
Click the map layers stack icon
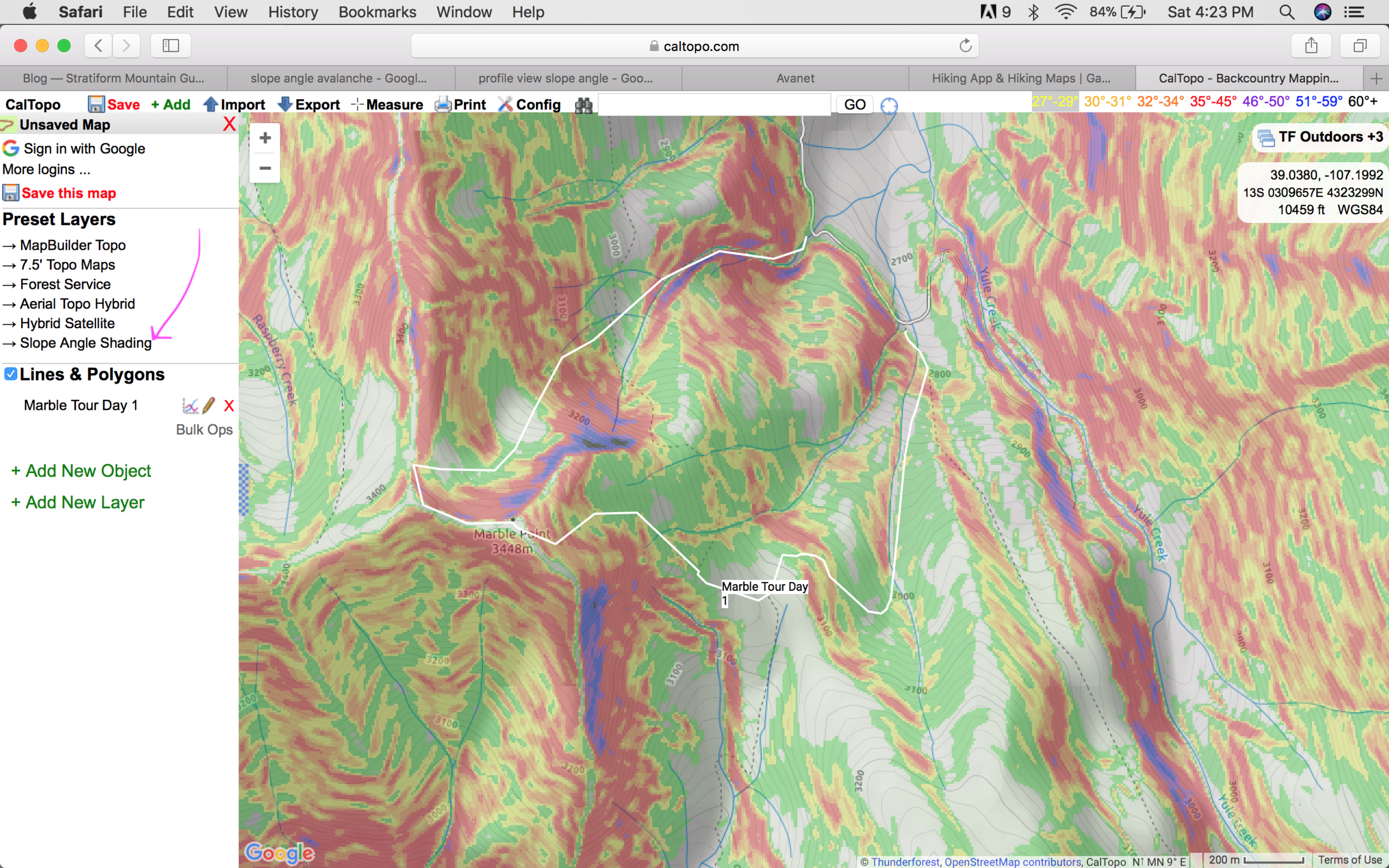pyautogui.click(x=1266, y=138)
